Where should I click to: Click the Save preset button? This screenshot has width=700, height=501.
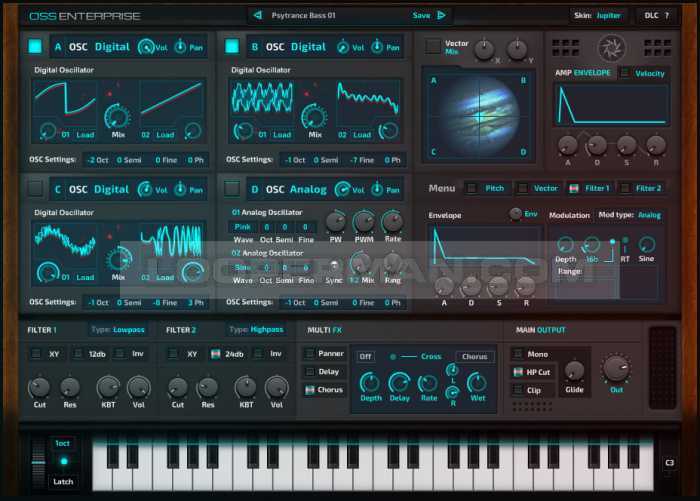tap(421, 15)
